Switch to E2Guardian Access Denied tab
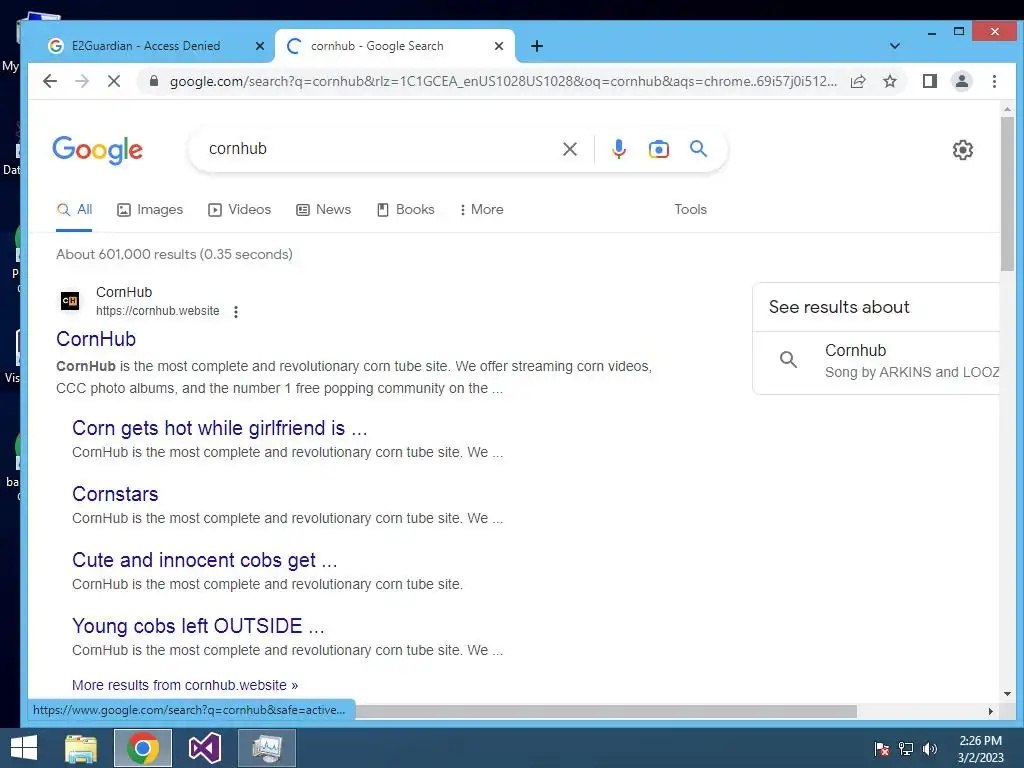 click(x=148, y=46)
